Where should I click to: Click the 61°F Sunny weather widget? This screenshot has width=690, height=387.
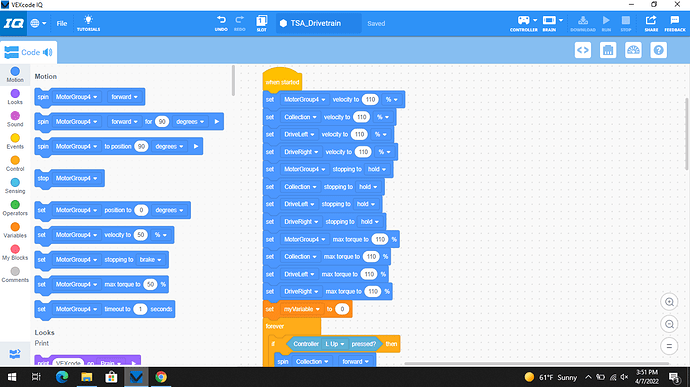(x=551, y=377)
